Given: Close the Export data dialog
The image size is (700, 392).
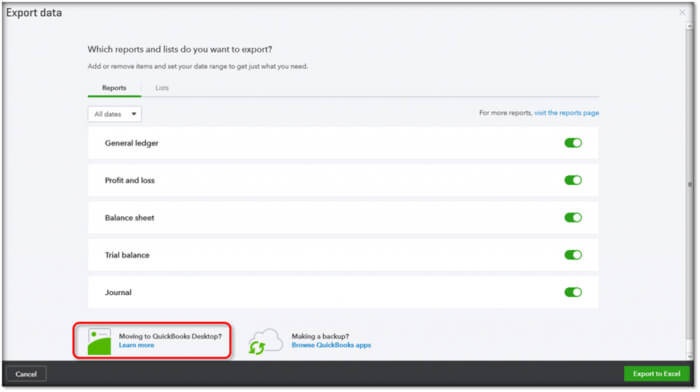Looking at the screenshot, I should (682, 13).
